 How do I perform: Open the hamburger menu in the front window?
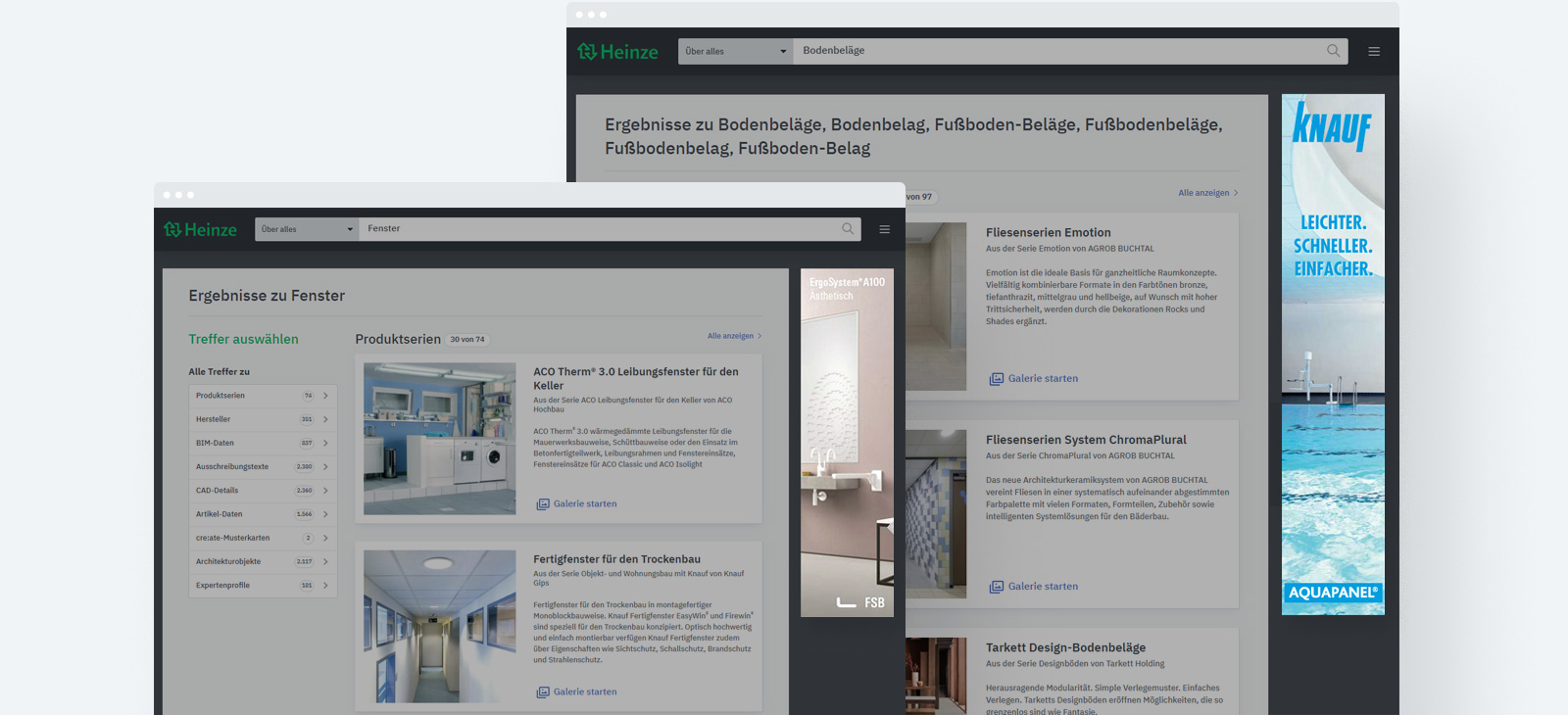tap(885, 229)
